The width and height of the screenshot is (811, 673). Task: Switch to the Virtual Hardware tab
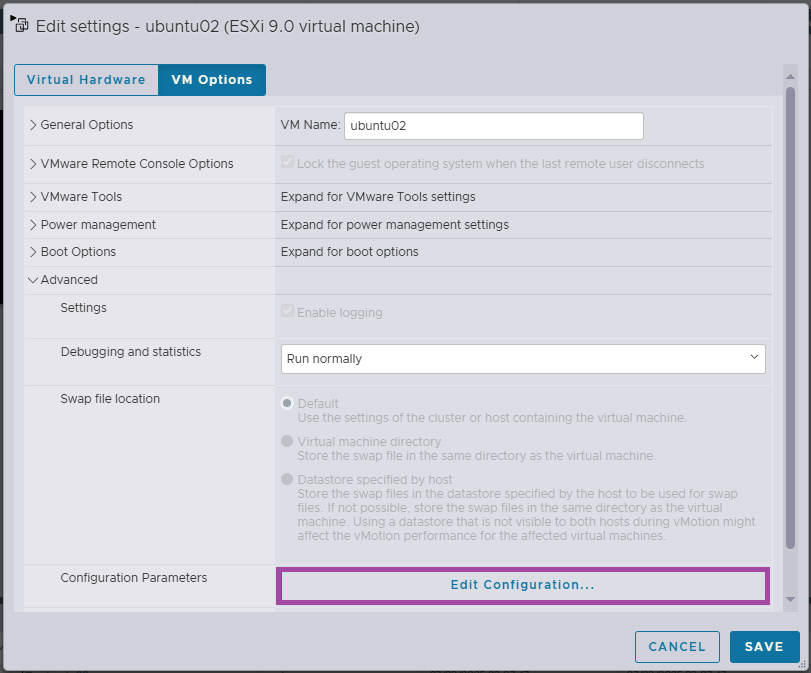[x=86, y=80]
